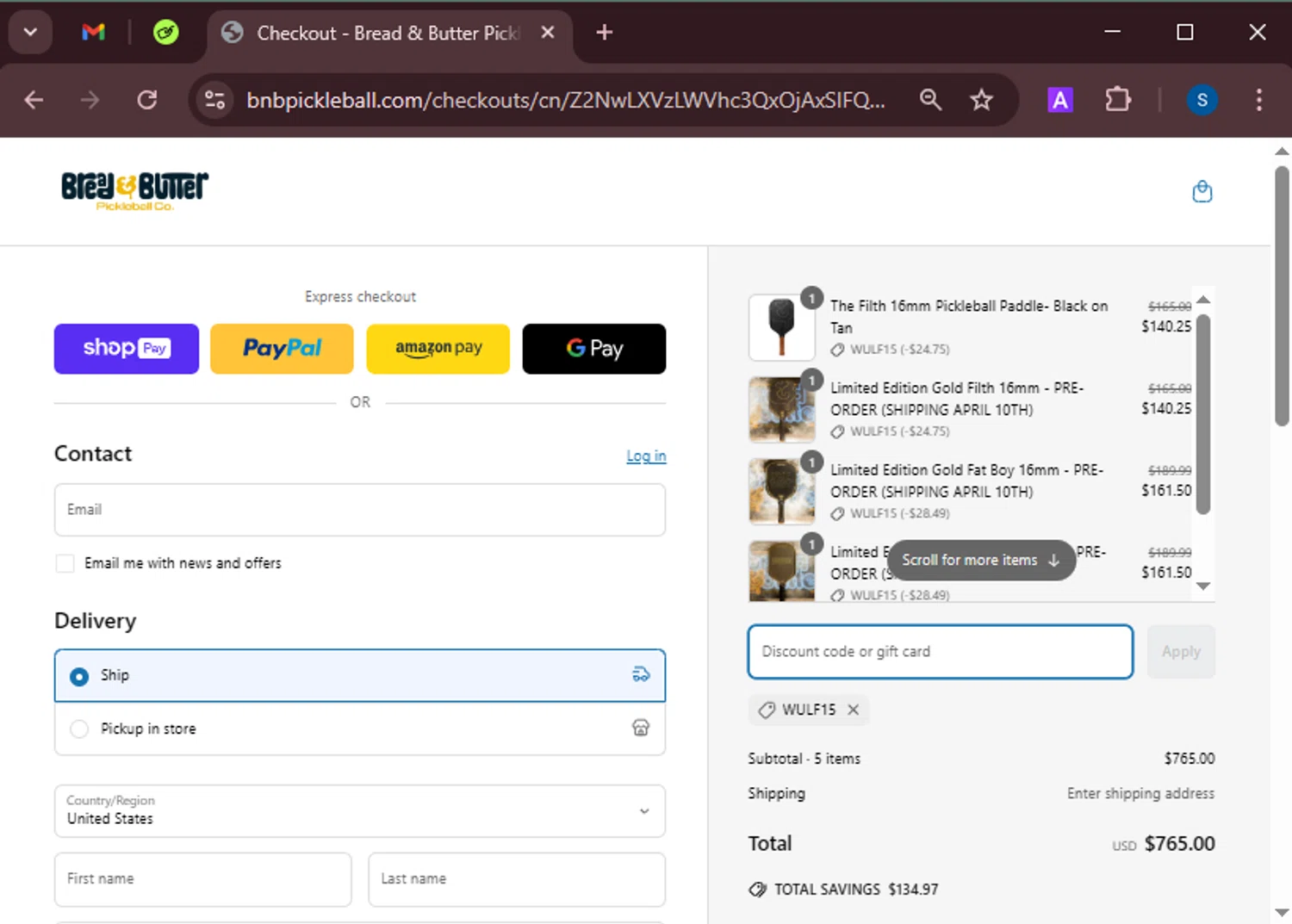Pay with Shop Pay

pyautogui.click(x=127, y=349)
